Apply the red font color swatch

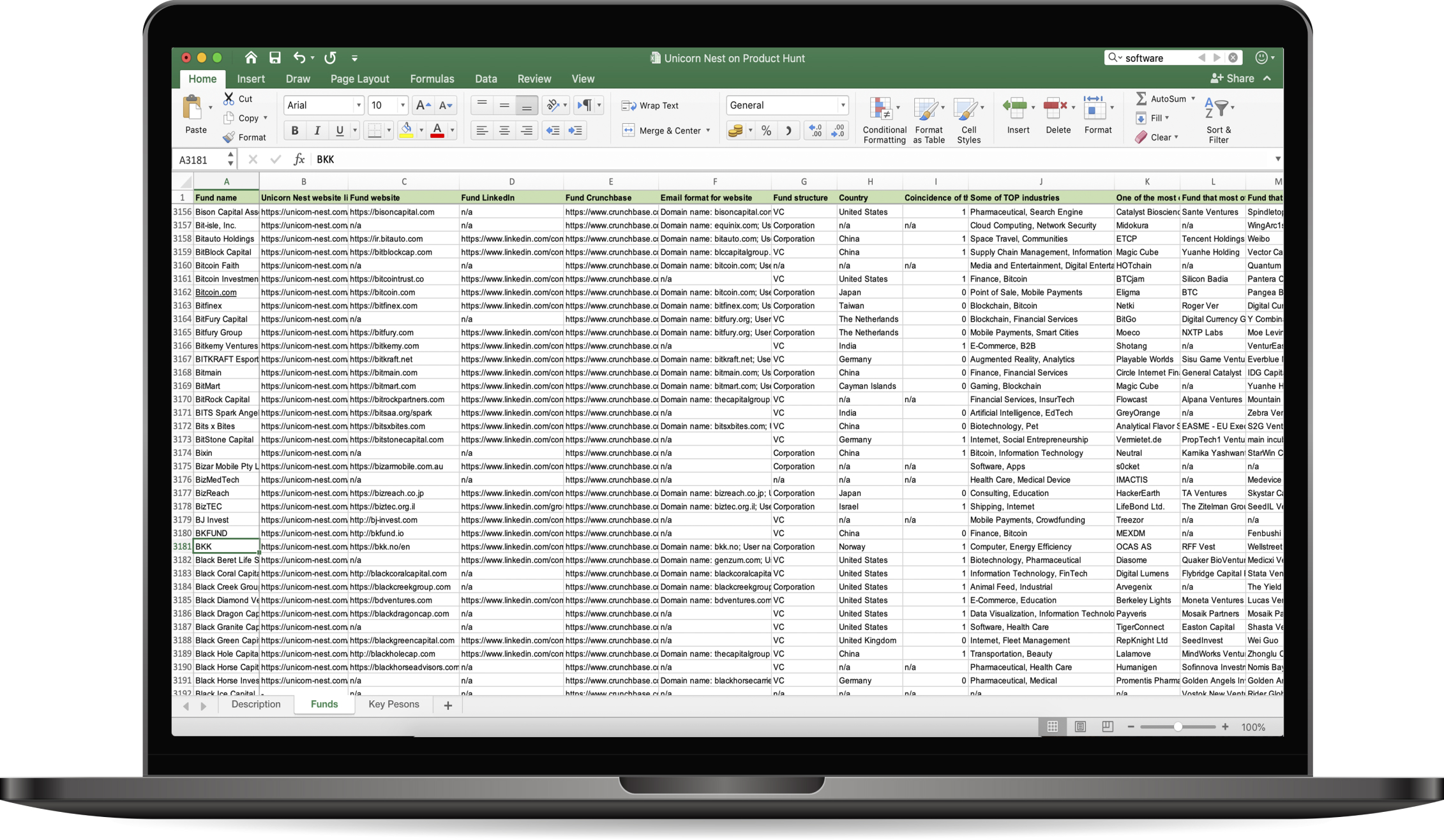pos(437,131)
